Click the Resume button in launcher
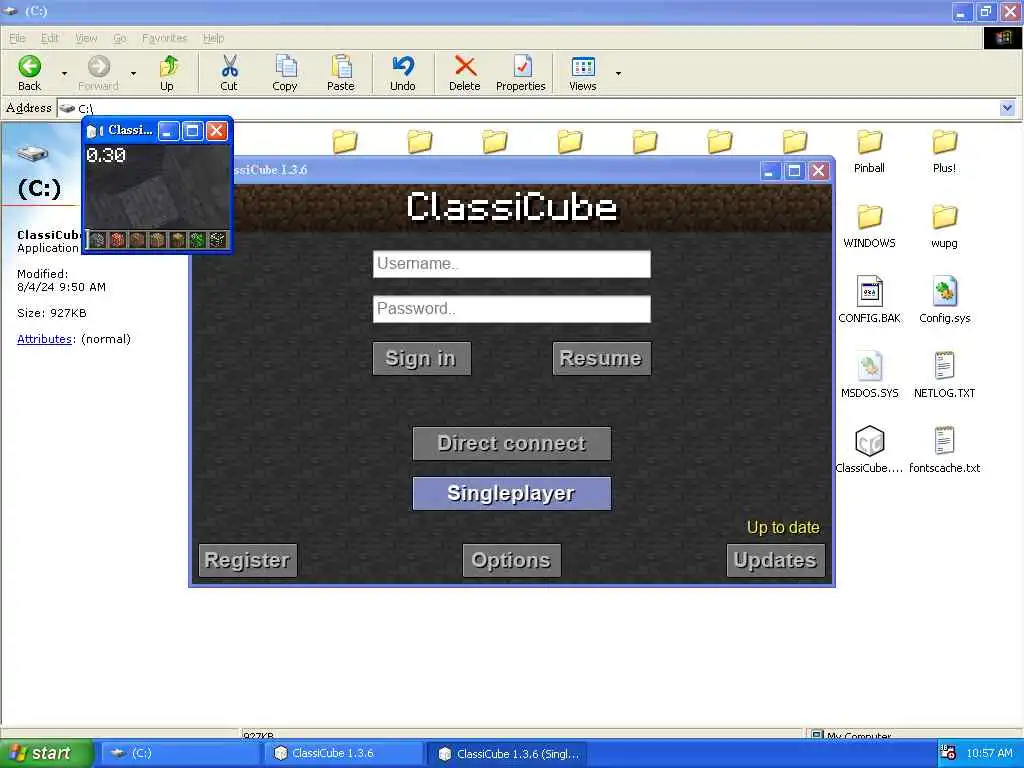 click(601, 358)
